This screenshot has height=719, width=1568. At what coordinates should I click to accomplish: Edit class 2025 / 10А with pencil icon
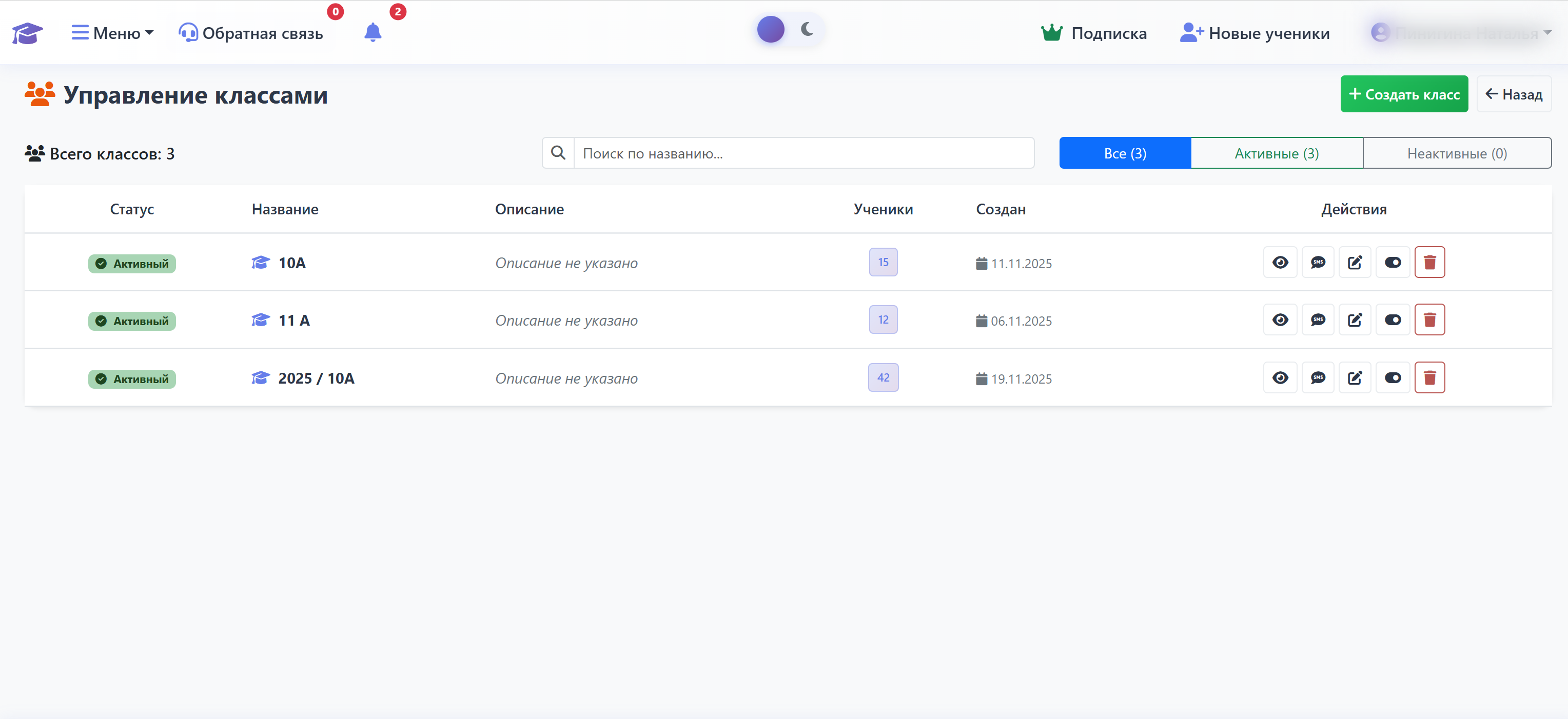(1355, 377)
